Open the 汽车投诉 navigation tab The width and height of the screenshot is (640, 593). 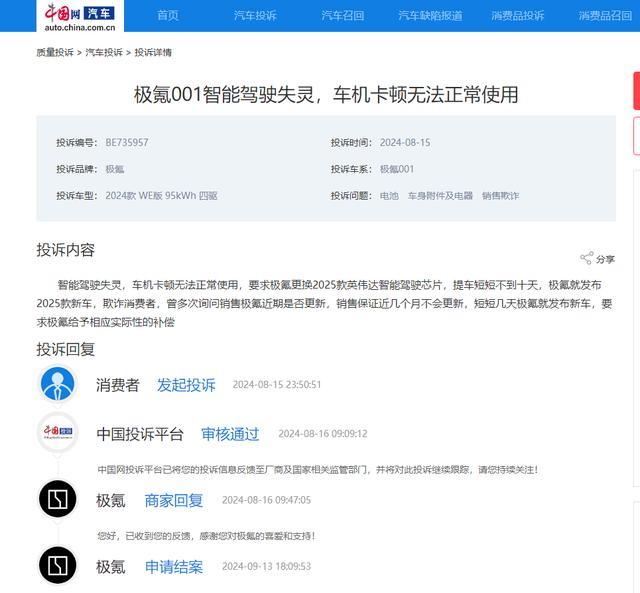(255, 16)
